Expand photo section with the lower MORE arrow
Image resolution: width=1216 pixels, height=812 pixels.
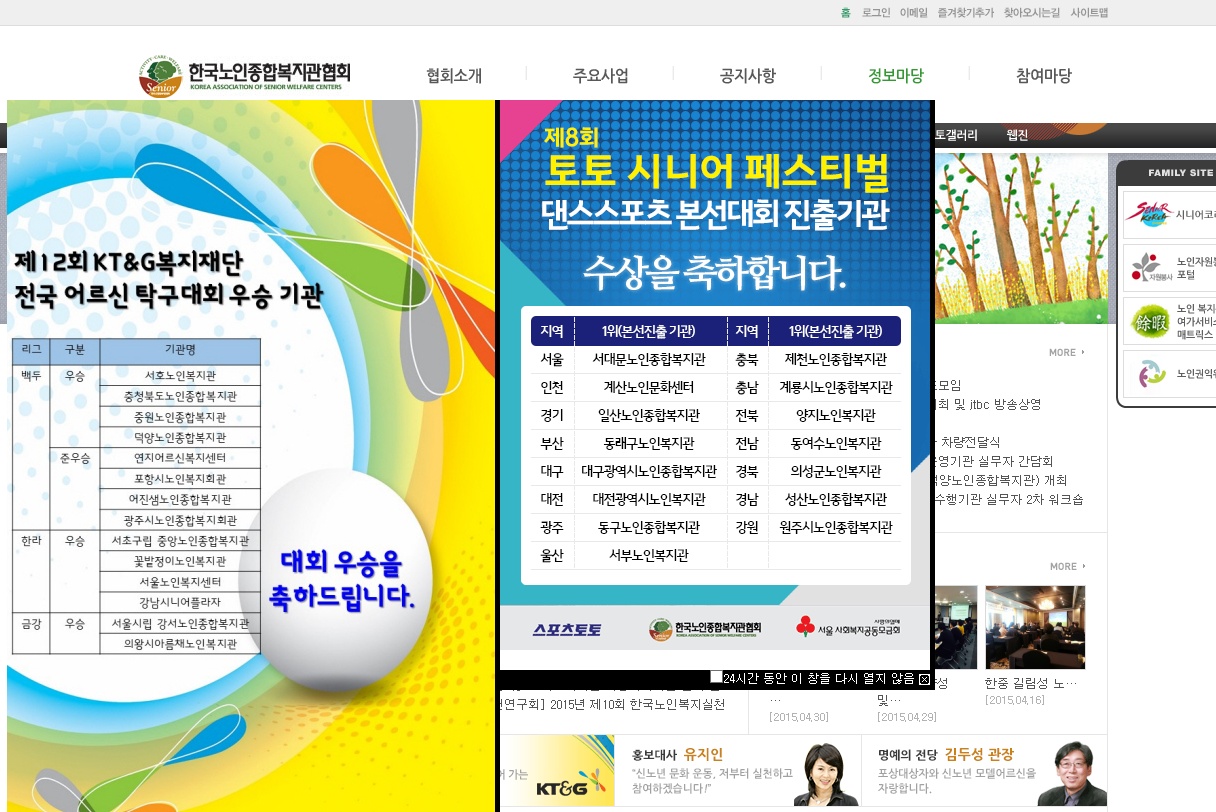1067,566
